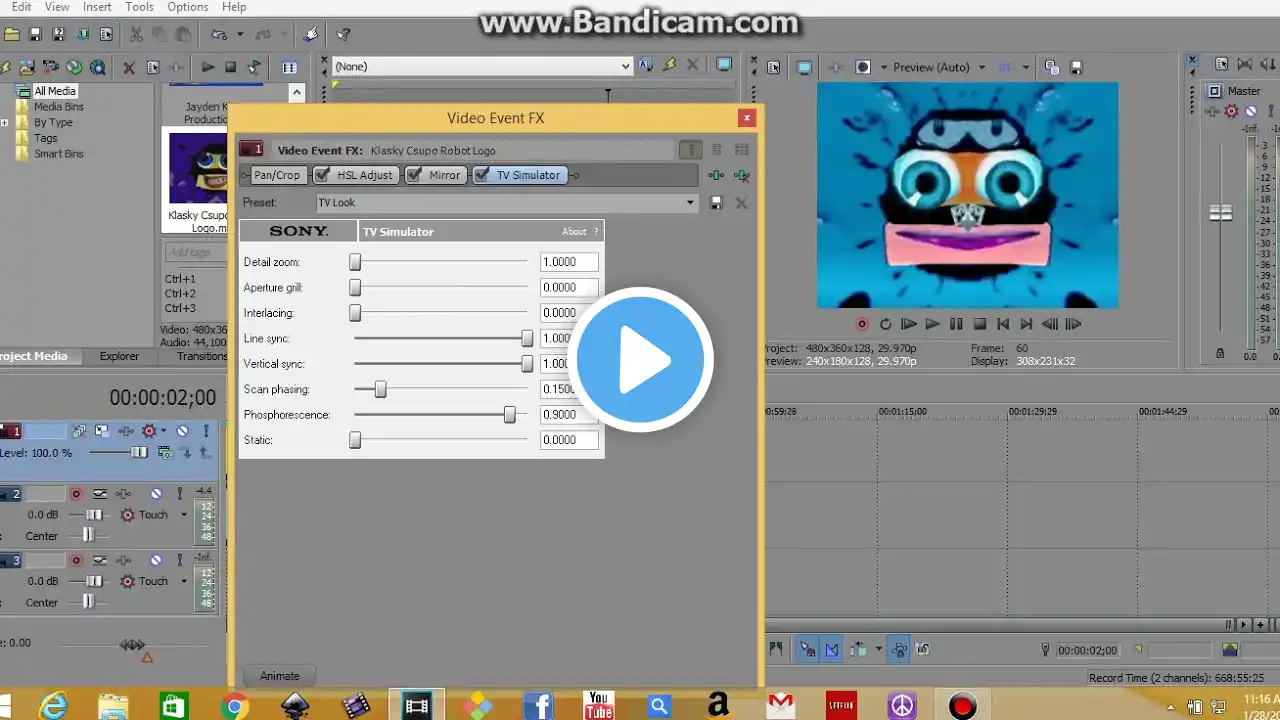Viewport: 1280px width, 720px height.
Task: Open the Tools menu
Action: click(x=139, y=7)
